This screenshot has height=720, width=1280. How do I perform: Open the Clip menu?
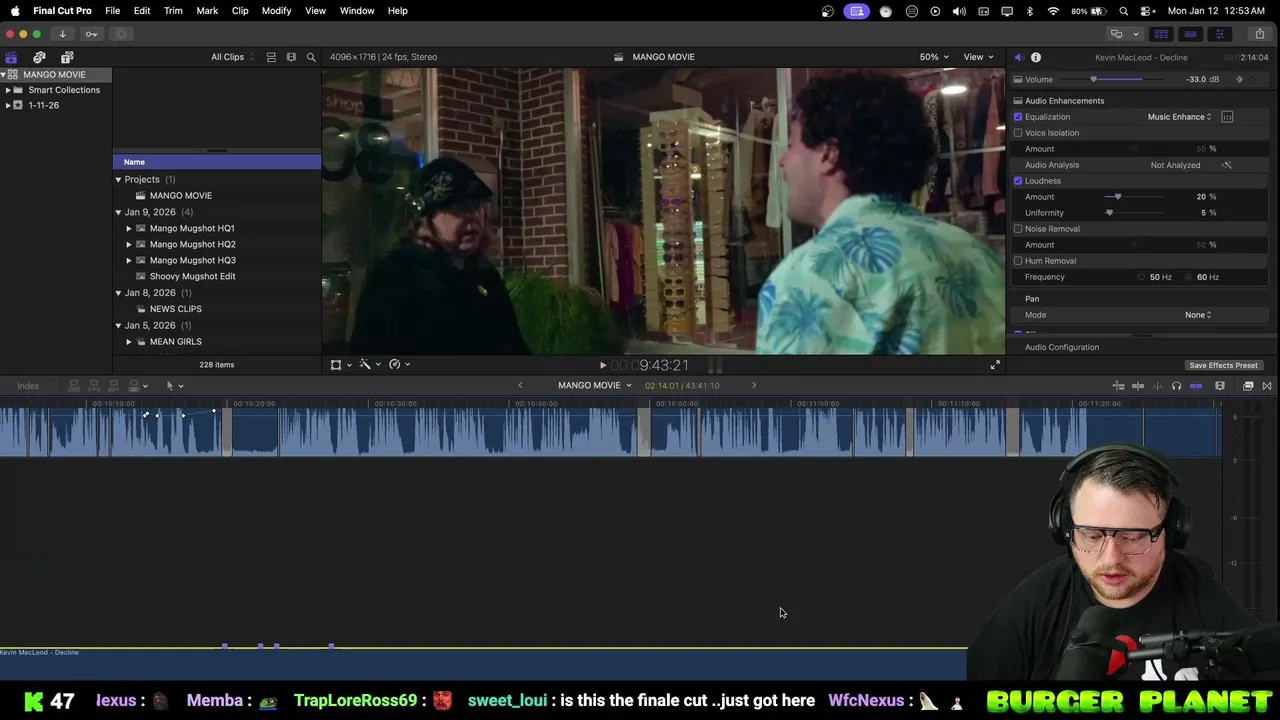240,11
